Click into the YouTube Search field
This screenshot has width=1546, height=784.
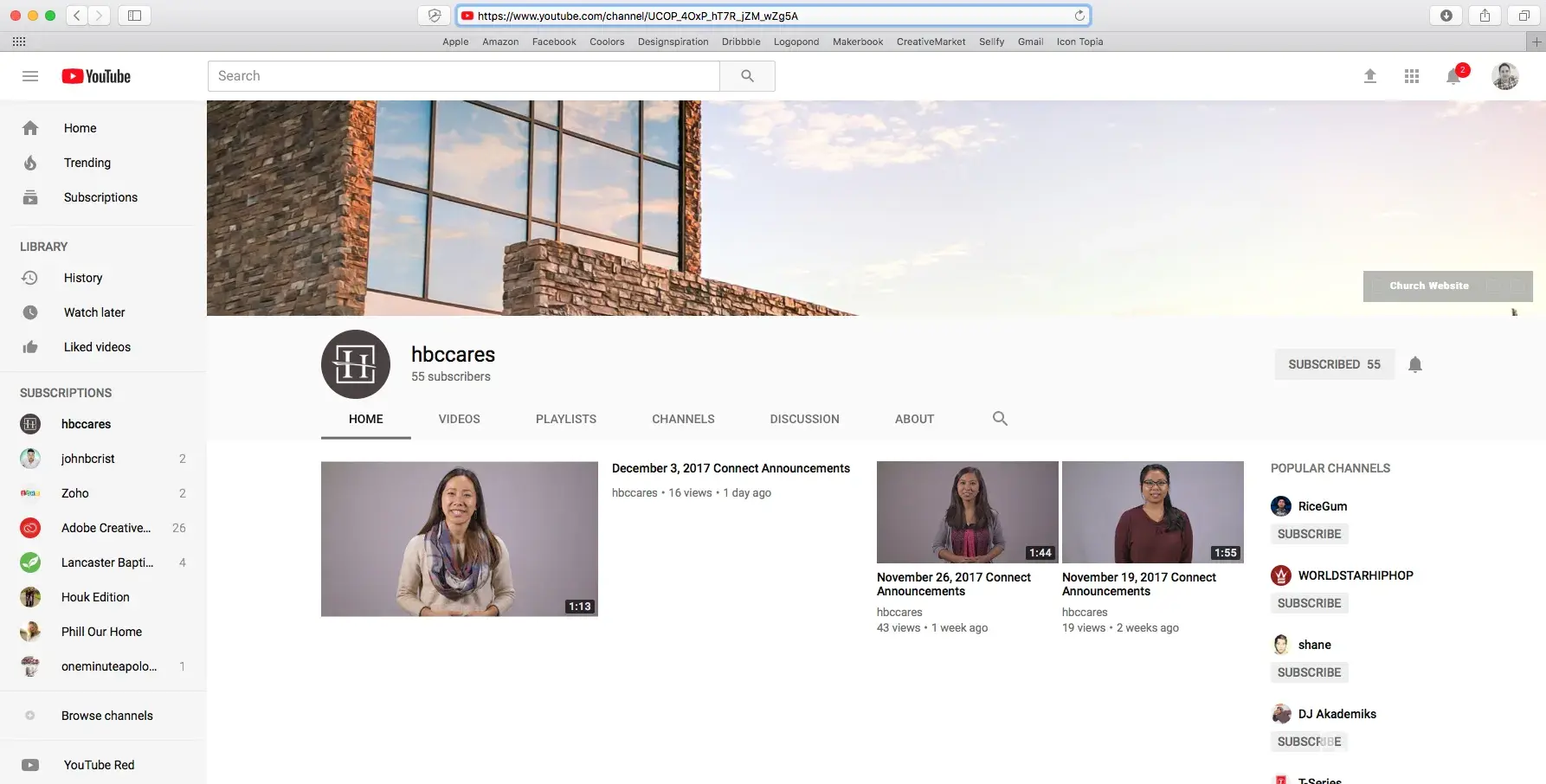pos(463,76)
